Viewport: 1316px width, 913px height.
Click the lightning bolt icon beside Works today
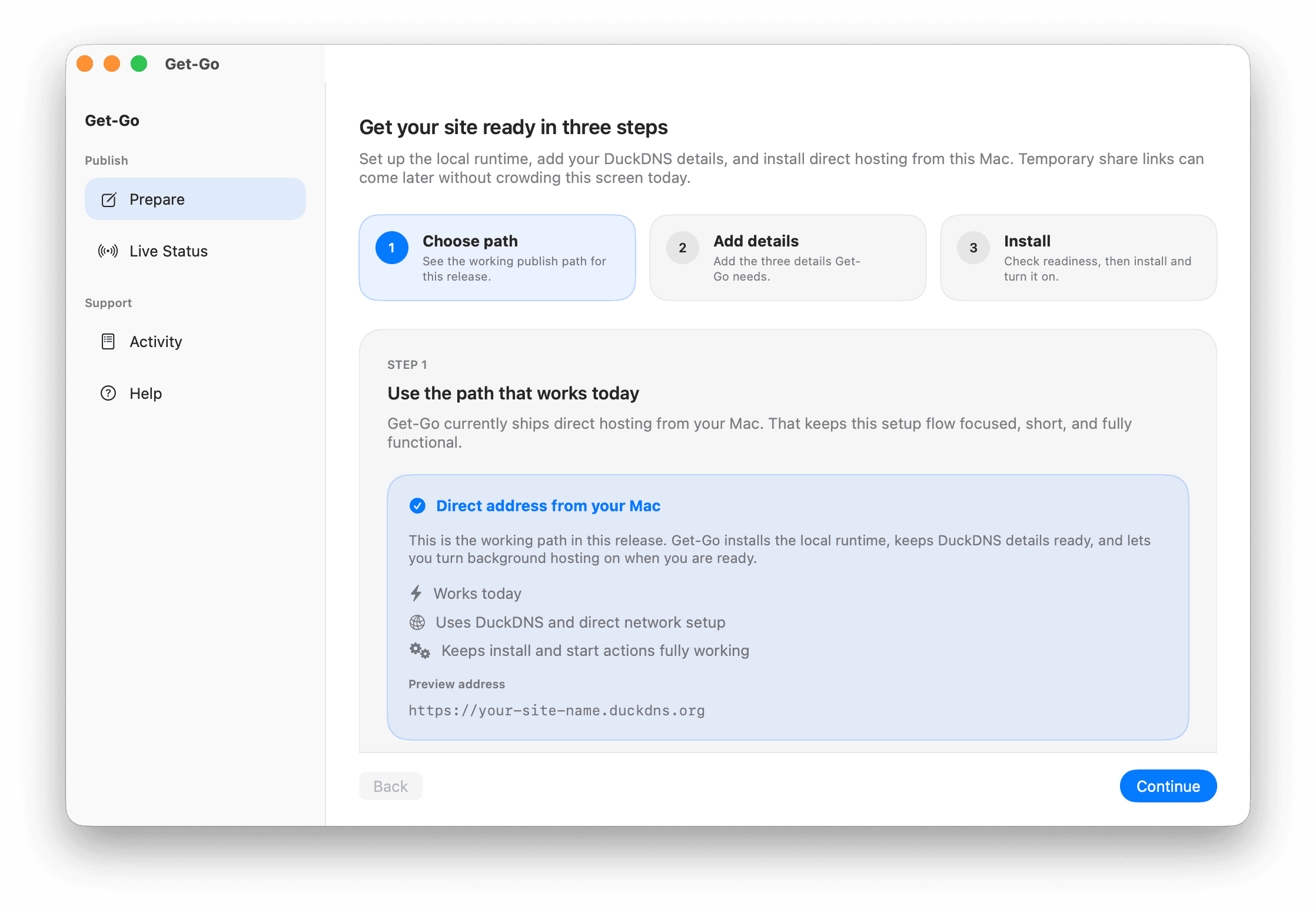[416, 593]
